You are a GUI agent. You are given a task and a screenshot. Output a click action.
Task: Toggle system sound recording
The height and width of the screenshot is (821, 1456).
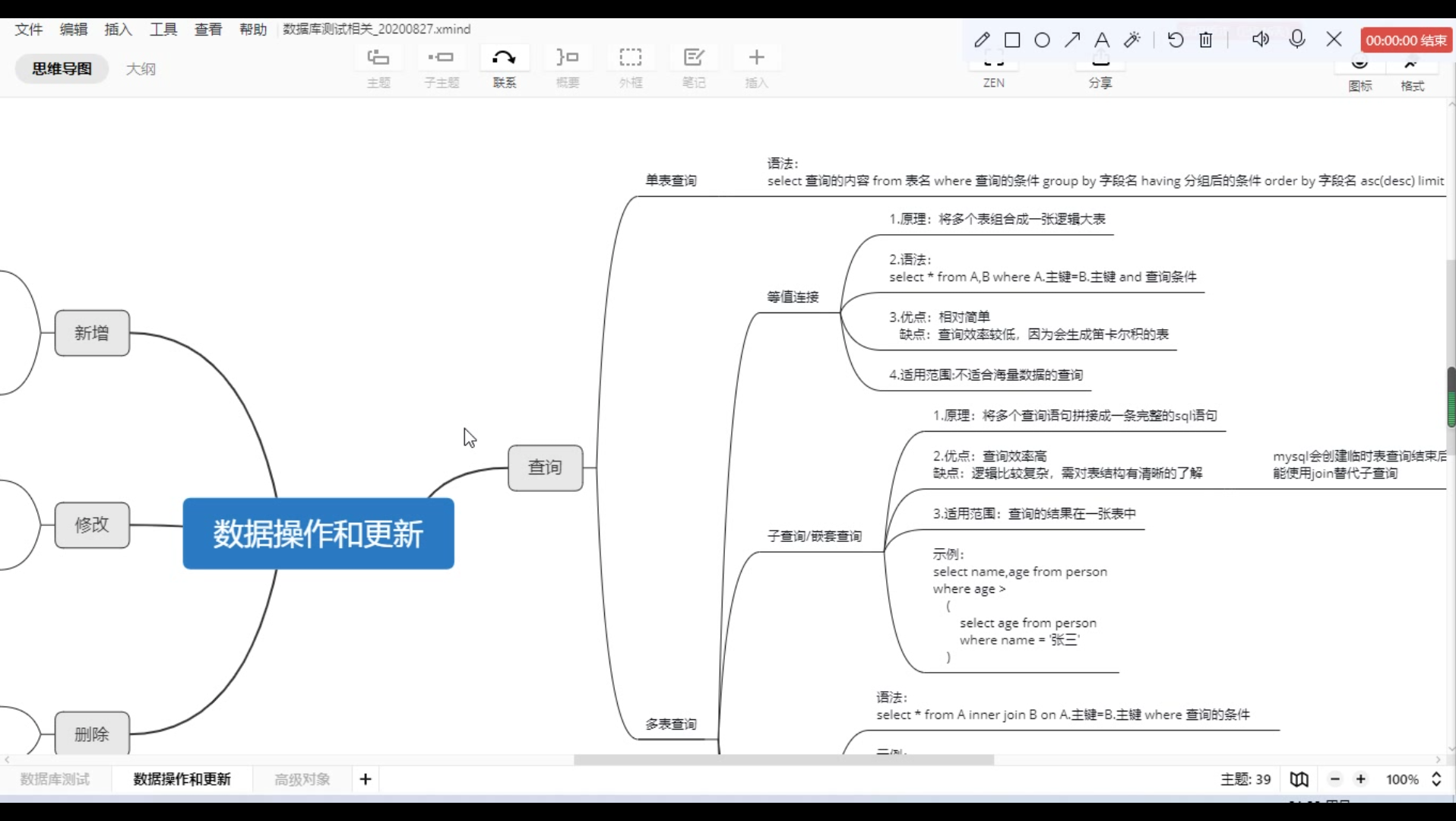[x=1260, y=40]
